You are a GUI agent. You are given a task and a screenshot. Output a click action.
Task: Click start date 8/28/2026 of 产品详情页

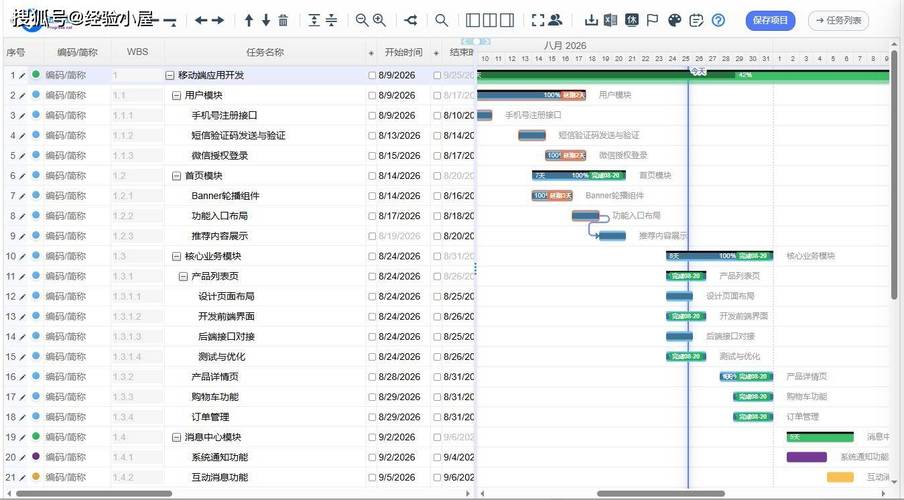[x=399, y=377]
